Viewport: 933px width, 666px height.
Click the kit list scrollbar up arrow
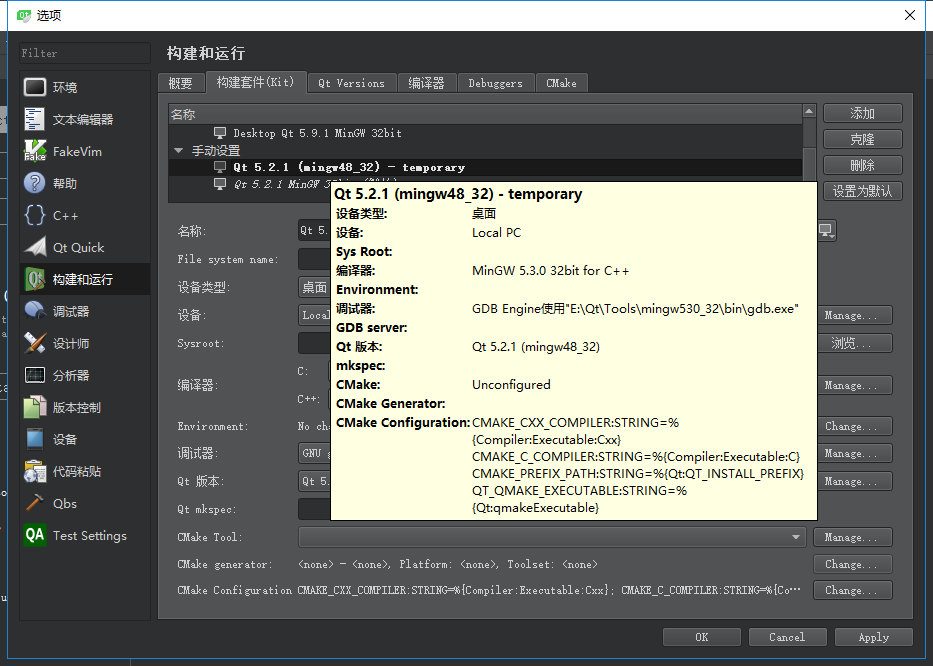[809, 111]
